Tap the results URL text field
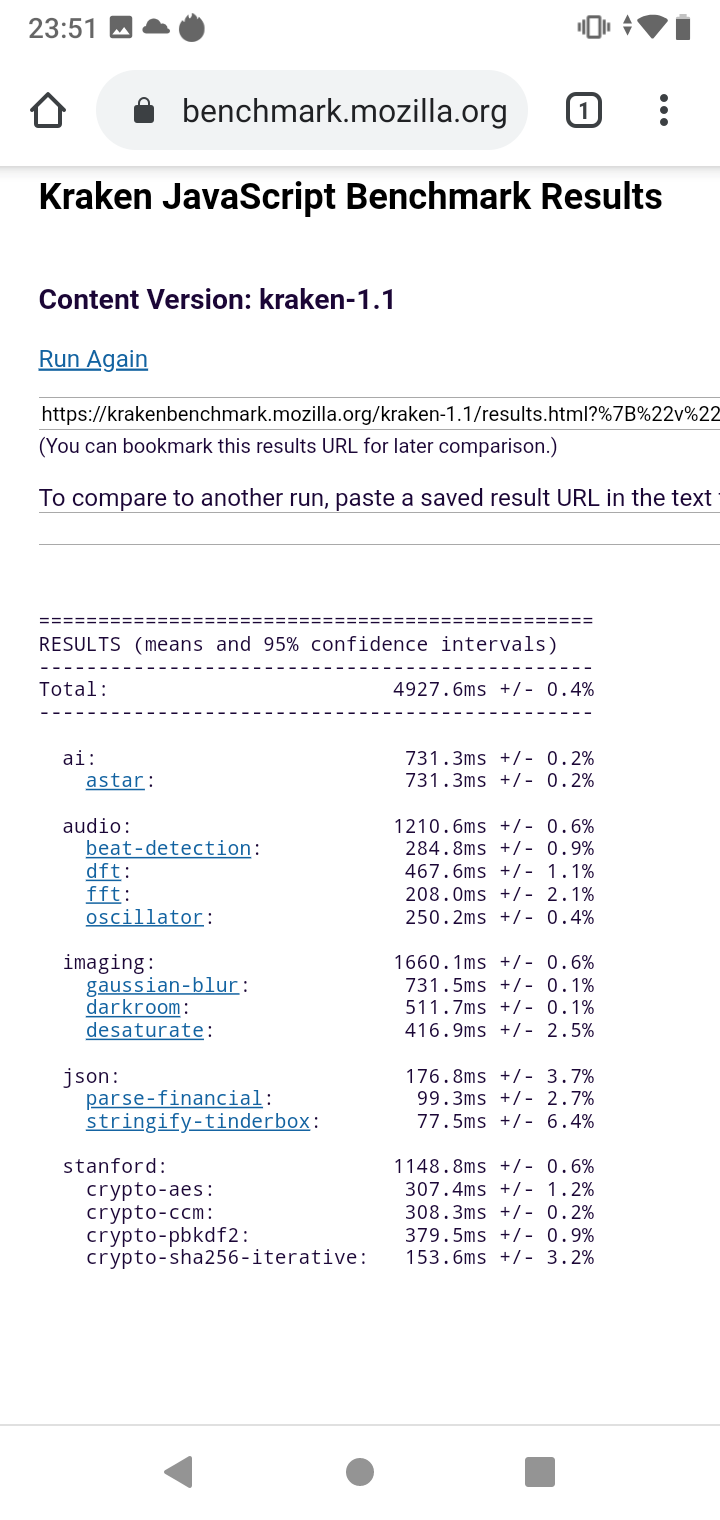The width and height of the screenshot is (720, 1520). click(380, 414)
